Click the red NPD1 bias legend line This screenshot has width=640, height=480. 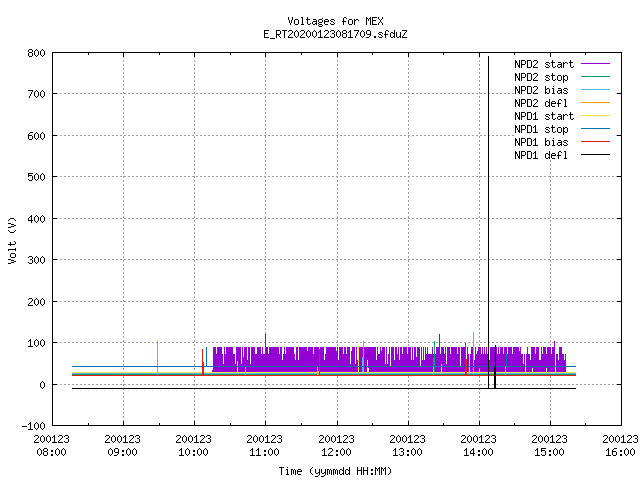coord(596,142)
